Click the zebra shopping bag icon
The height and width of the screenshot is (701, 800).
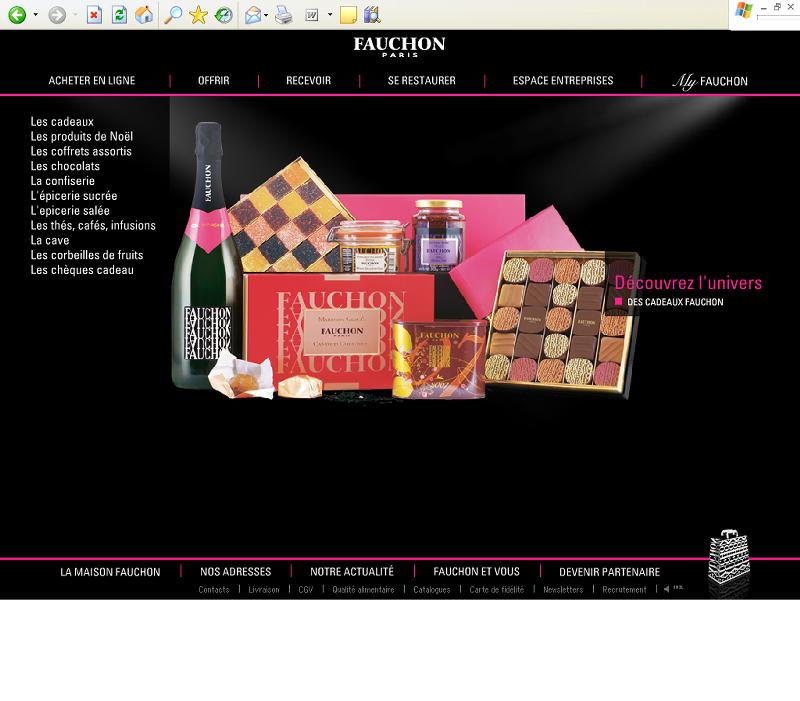pos(729,559)
